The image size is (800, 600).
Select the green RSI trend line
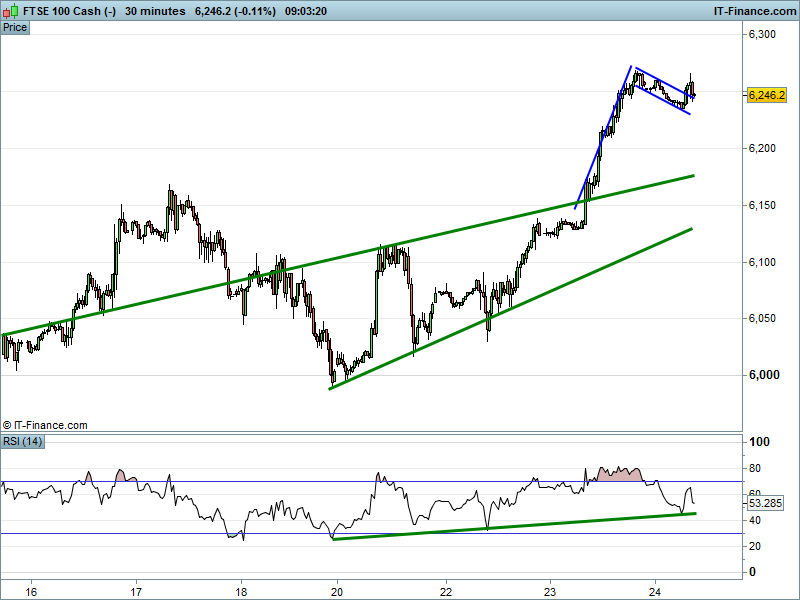(500, 526)
